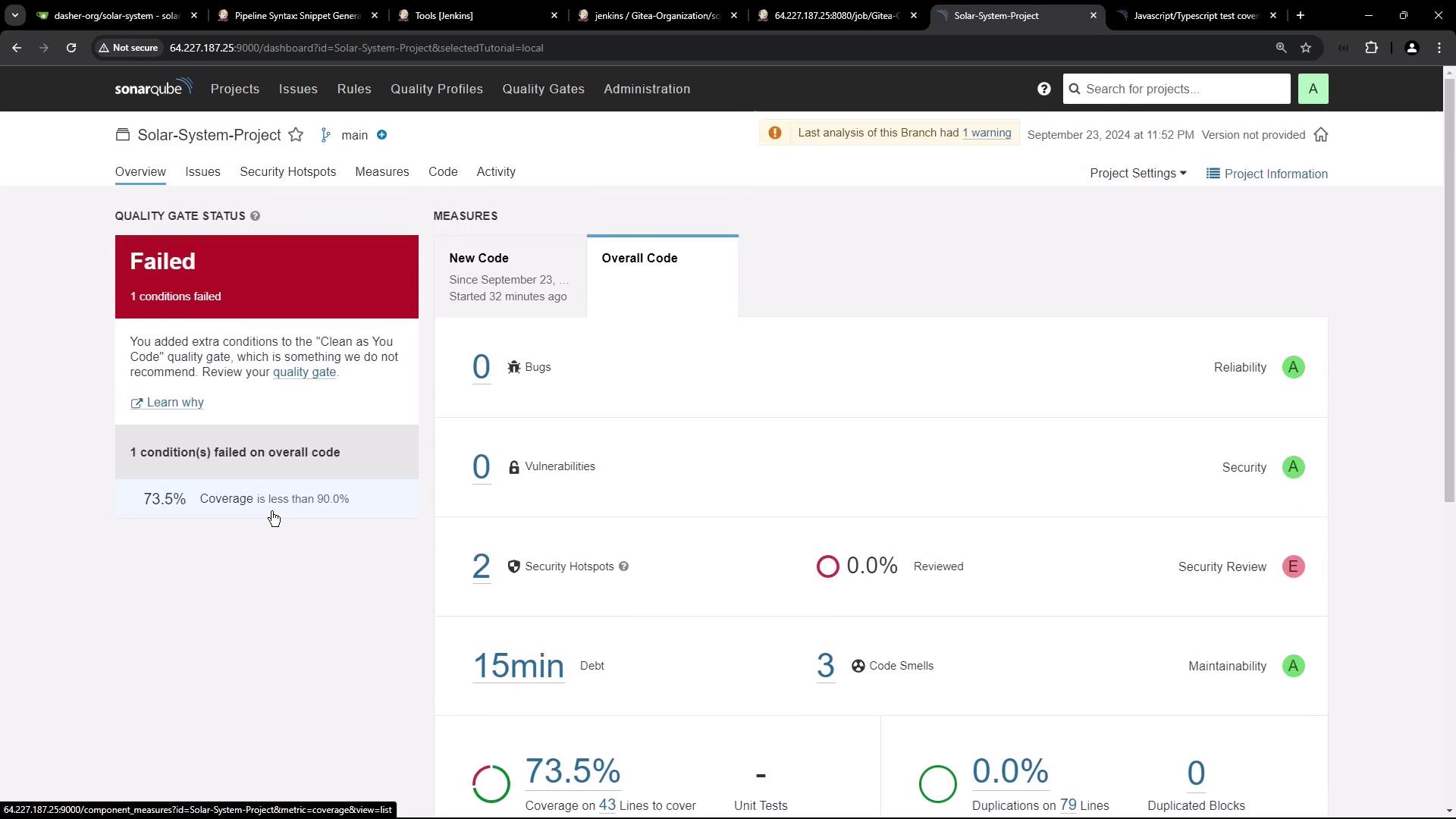Click the 1 warning link
The image size is (1456, 819).
click(x=987, y=133)
